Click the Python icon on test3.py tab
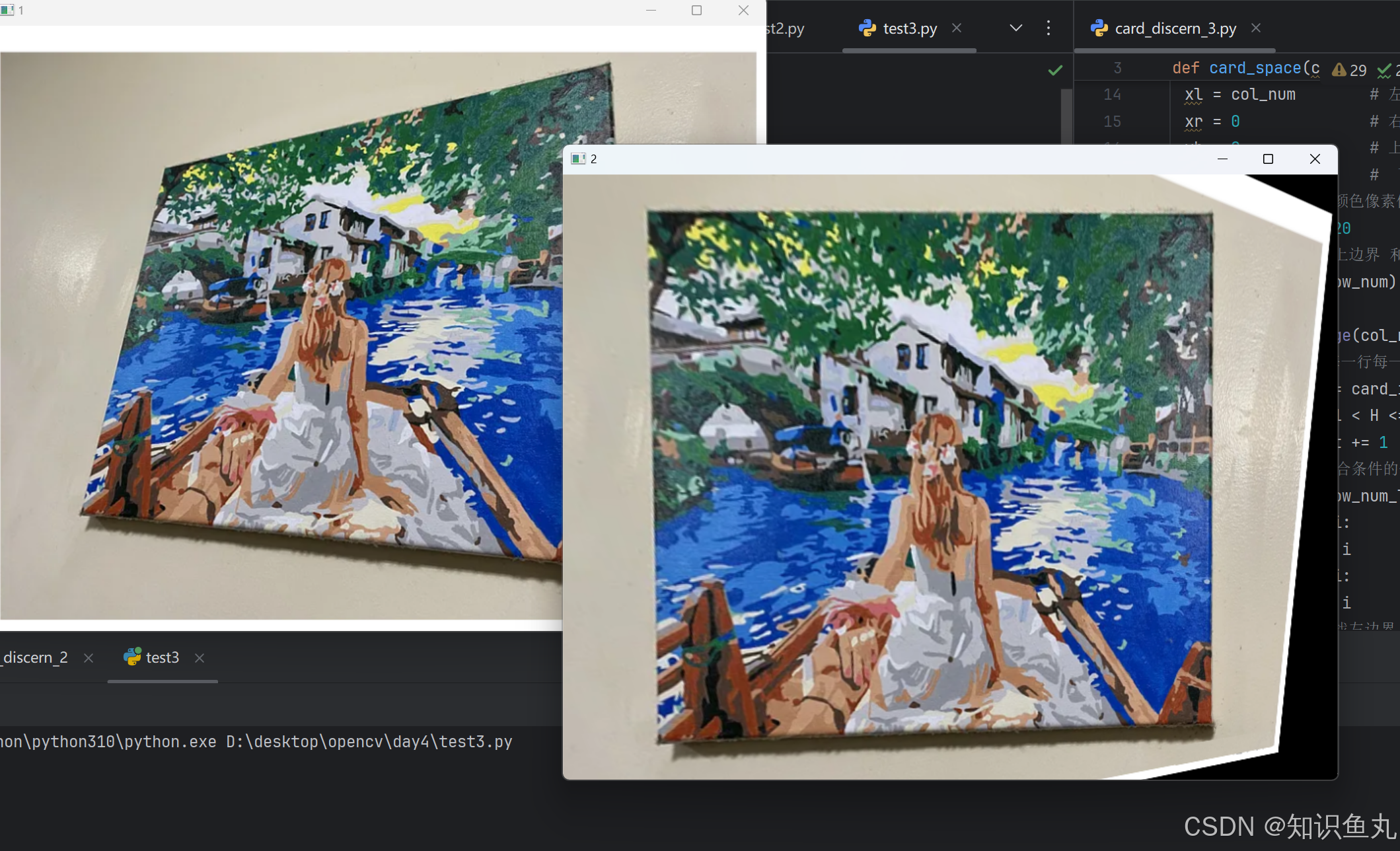 (867, 28)
